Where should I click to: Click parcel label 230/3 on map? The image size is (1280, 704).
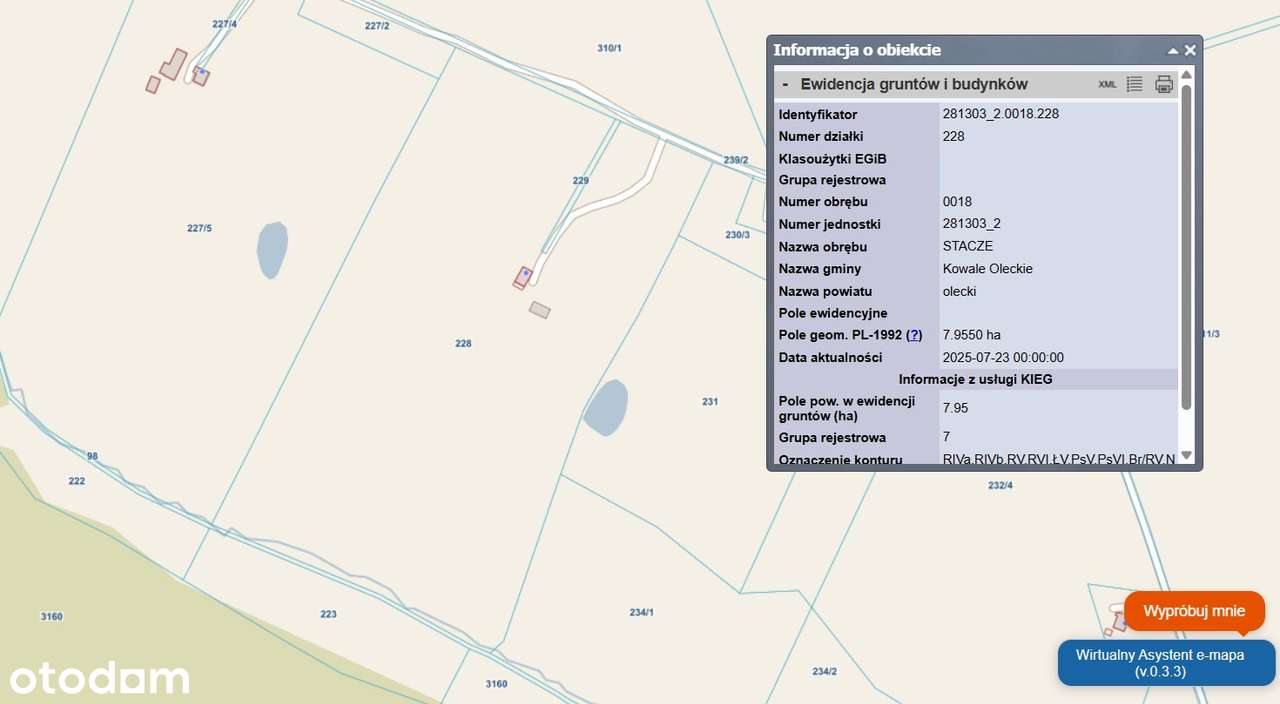(737, 235)
